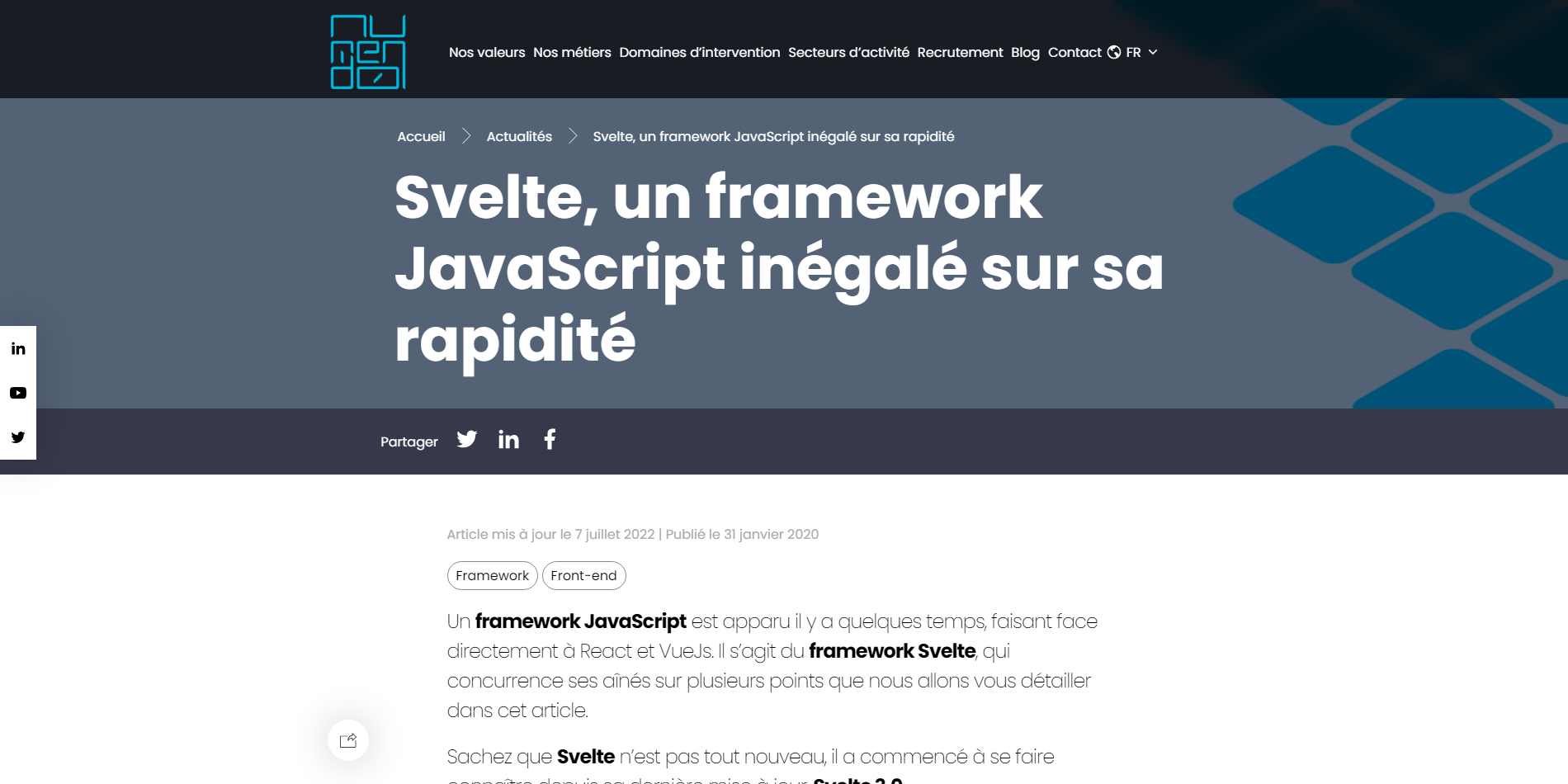Viewport: 1568px width, 784px height.
Task: Share article on Twitter next to Partager
Action: 467,439
